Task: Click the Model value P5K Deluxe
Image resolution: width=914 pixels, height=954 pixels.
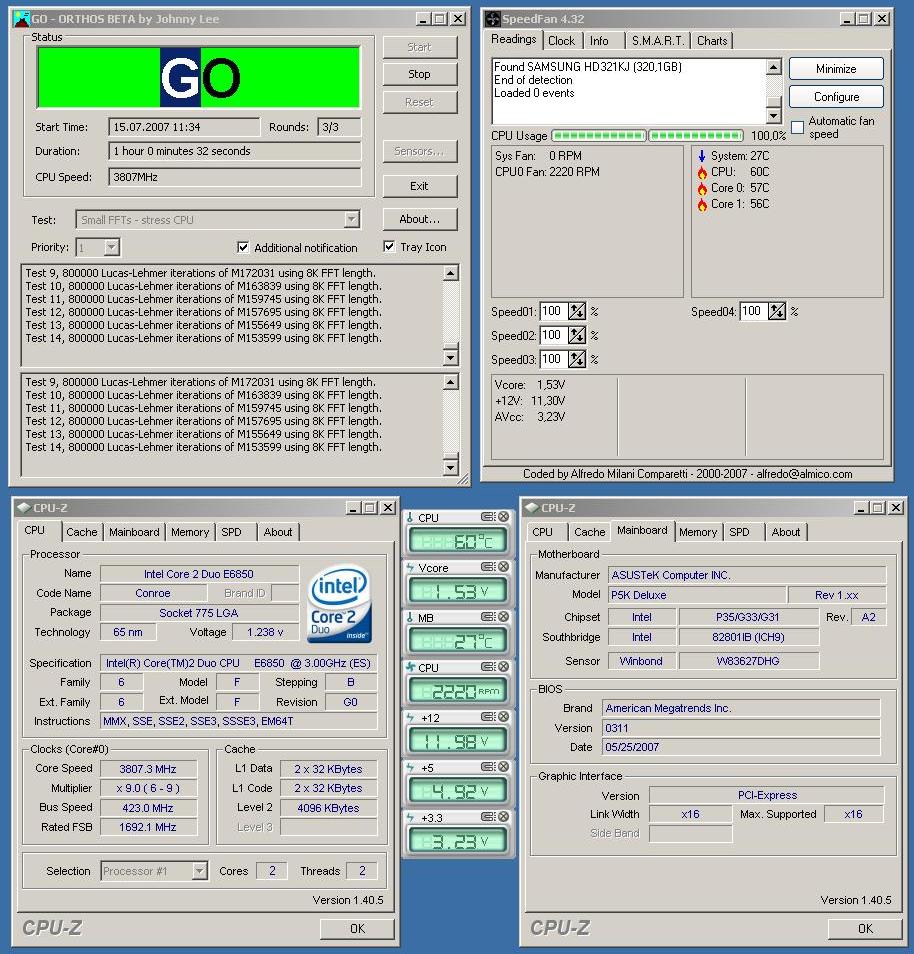Action: (x=696, y=595)
